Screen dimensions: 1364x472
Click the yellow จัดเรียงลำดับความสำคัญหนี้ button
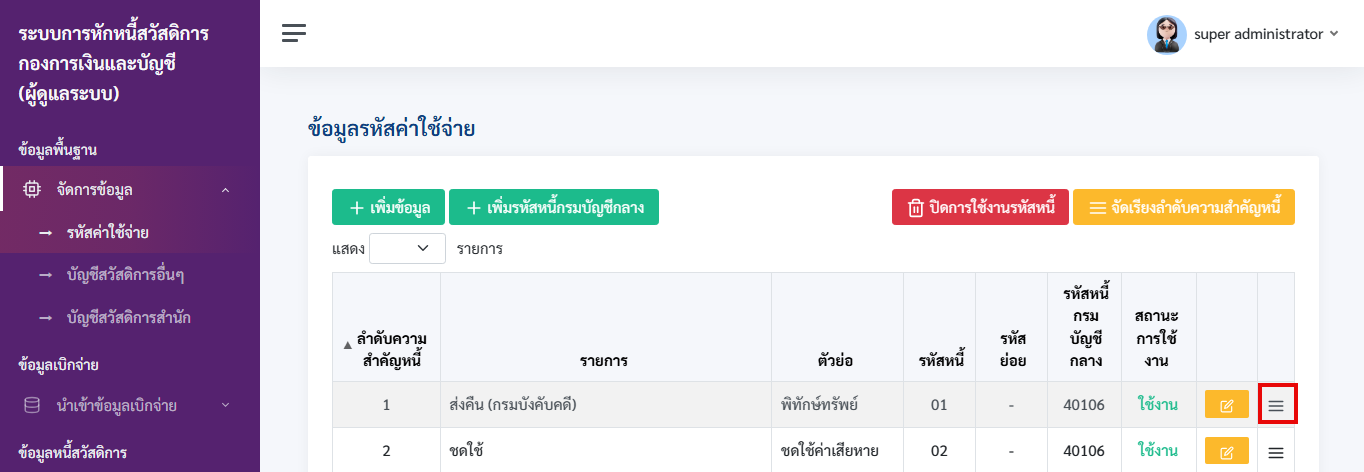pyautogui.click(x=1184, y=207)
